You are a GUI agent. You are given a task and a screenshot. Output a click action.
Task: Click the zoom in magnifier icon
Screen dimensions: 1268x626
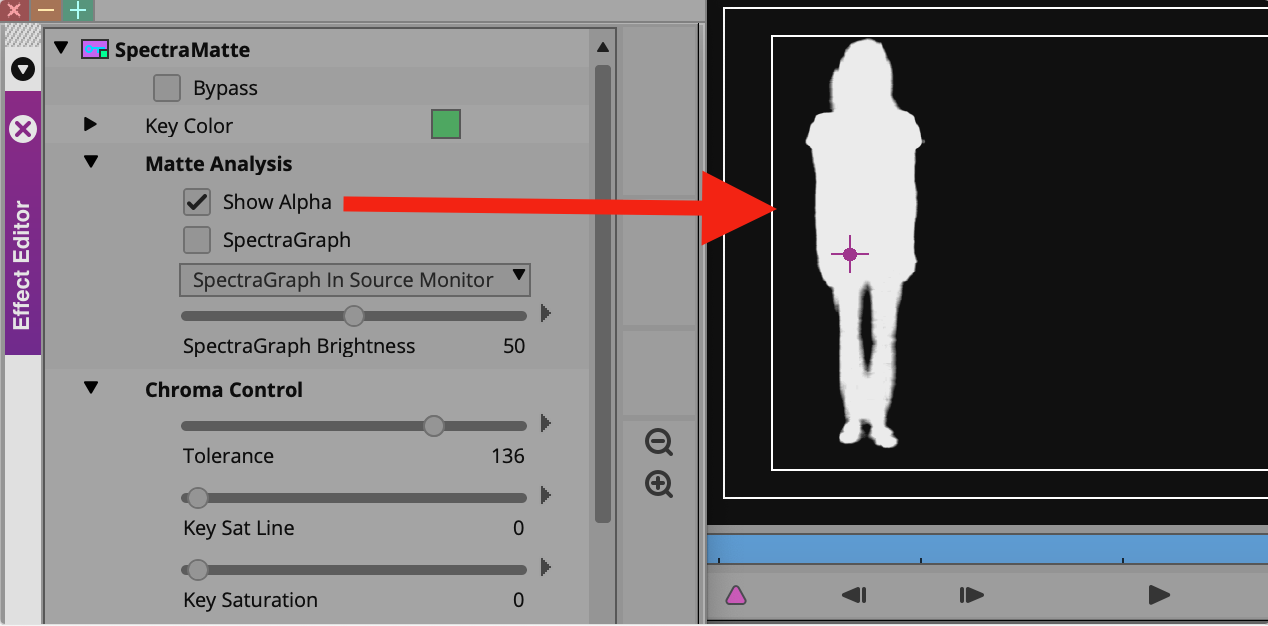pos(659,485)
